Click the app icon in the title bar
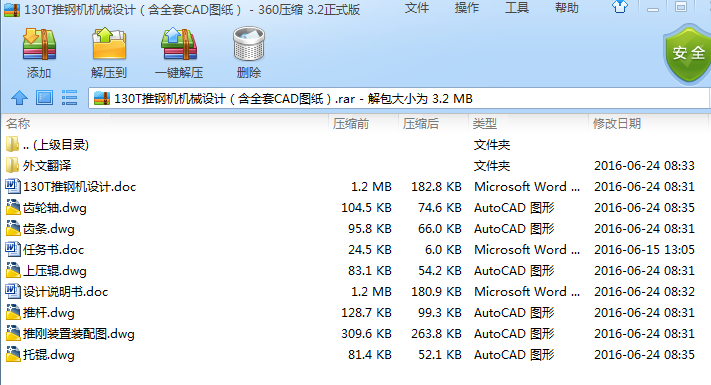This screenshot has width=711, height=385. (11, 10)
